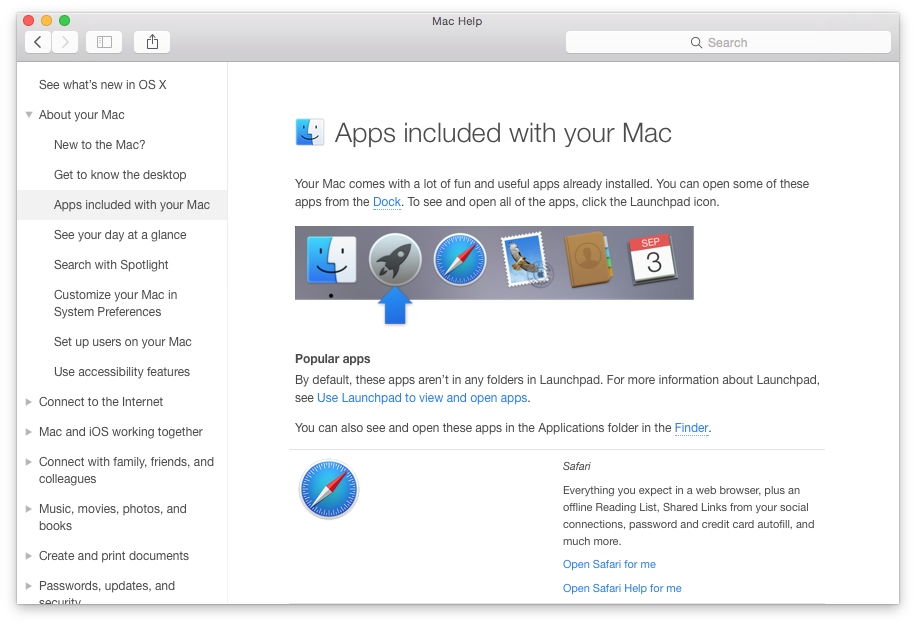Viewport: 916px width, 625px height.
Task: Expand Connect with family, friends, and colleagues
Action: 29,461
